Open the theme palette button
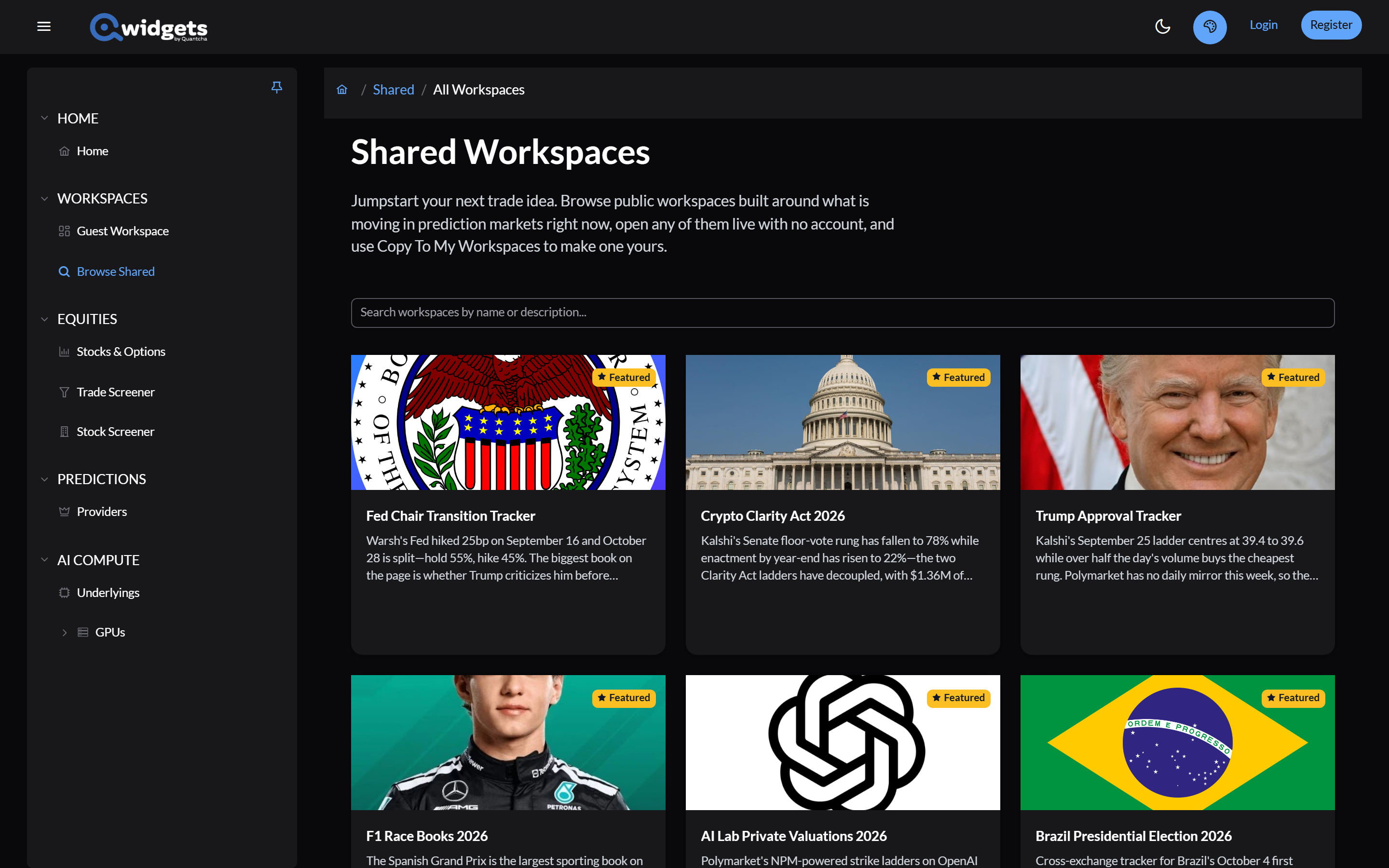Viewport: 1389px width, 868px height. pos(1210,27)
